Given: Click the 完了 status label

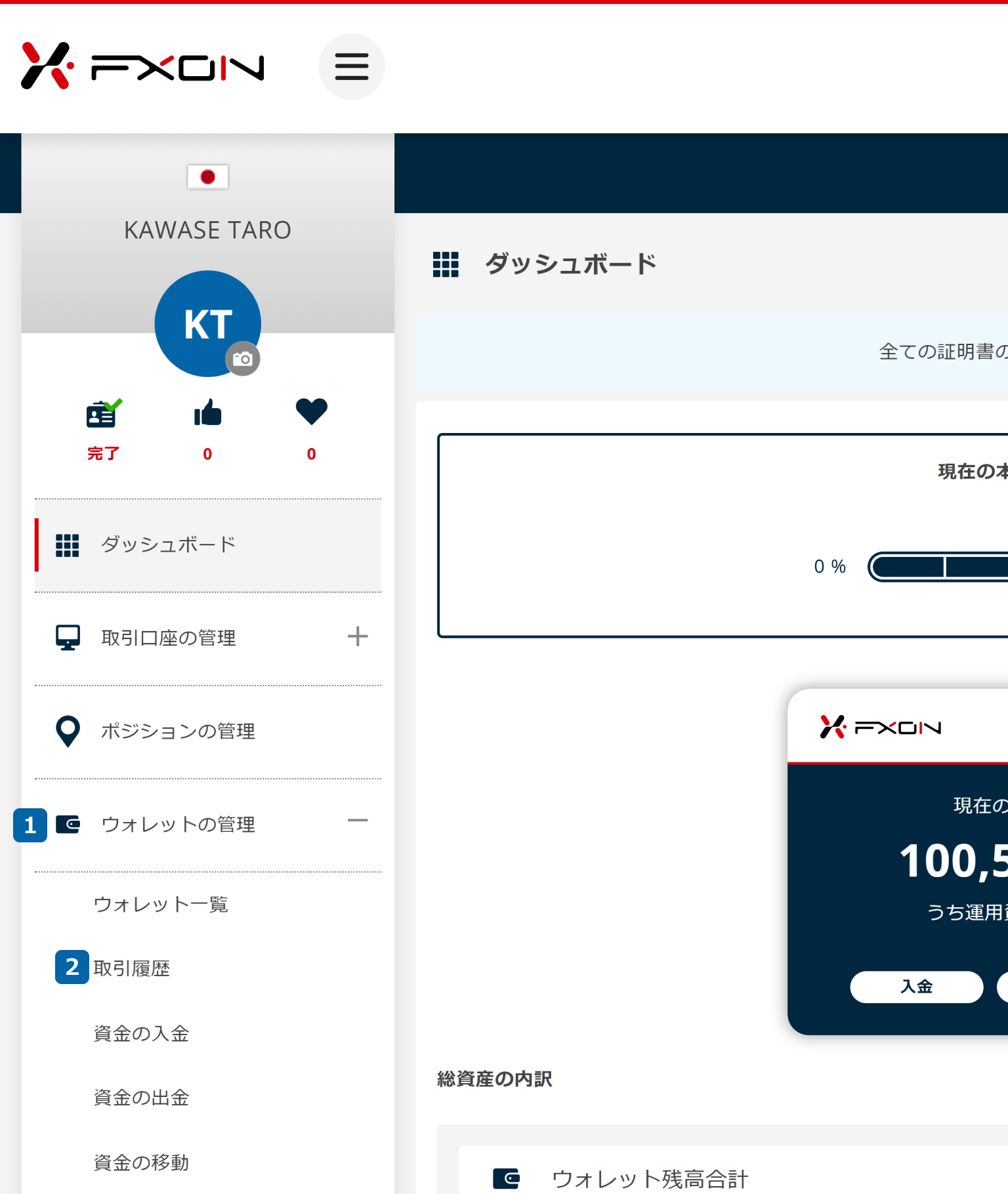Looking at the screenshot, I should (104, 453).
